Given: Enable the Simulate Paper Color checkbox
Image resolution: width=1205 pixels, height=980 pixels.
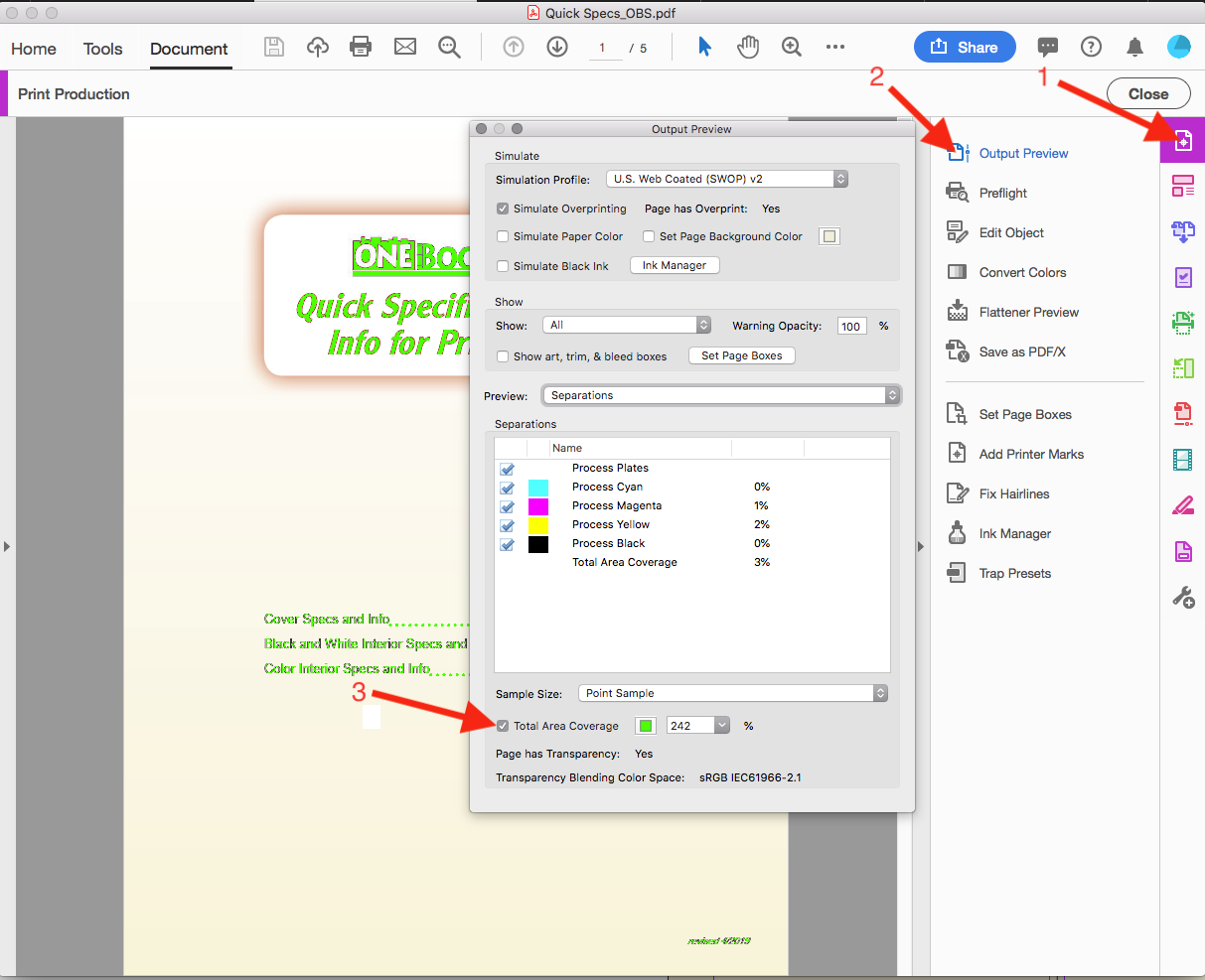Looking at the screenshot, I should click(504, 236).
